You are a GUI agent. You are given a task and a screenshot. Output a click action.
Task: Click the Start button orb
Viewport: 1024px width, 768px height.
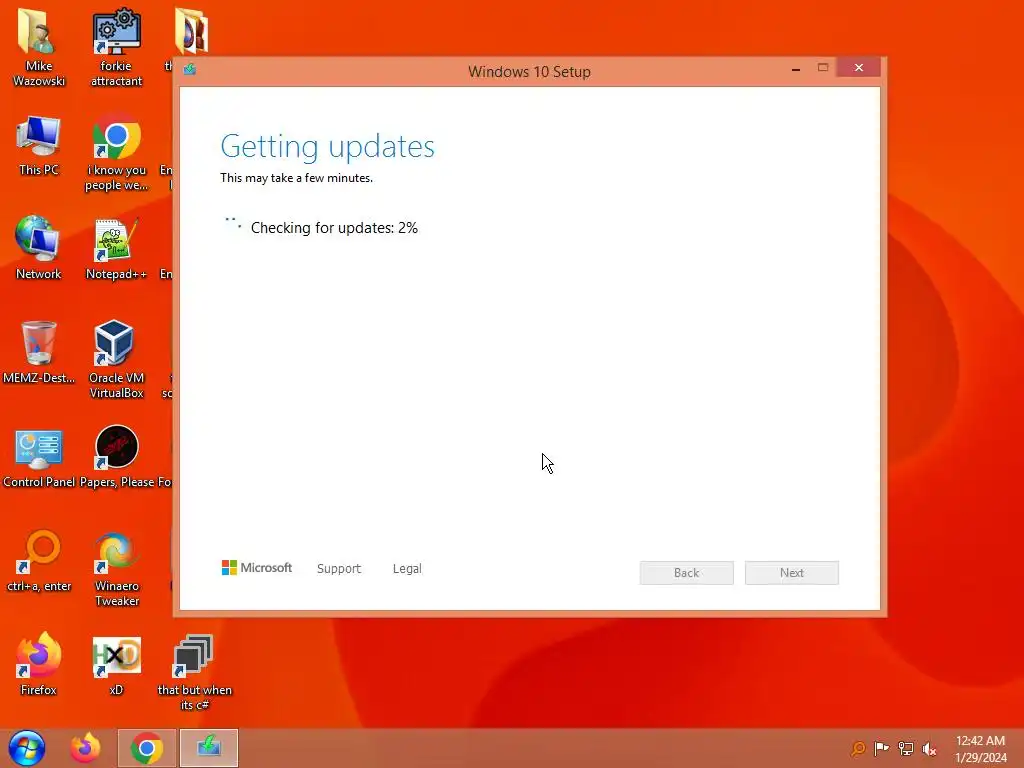click(x=27, y=748)
